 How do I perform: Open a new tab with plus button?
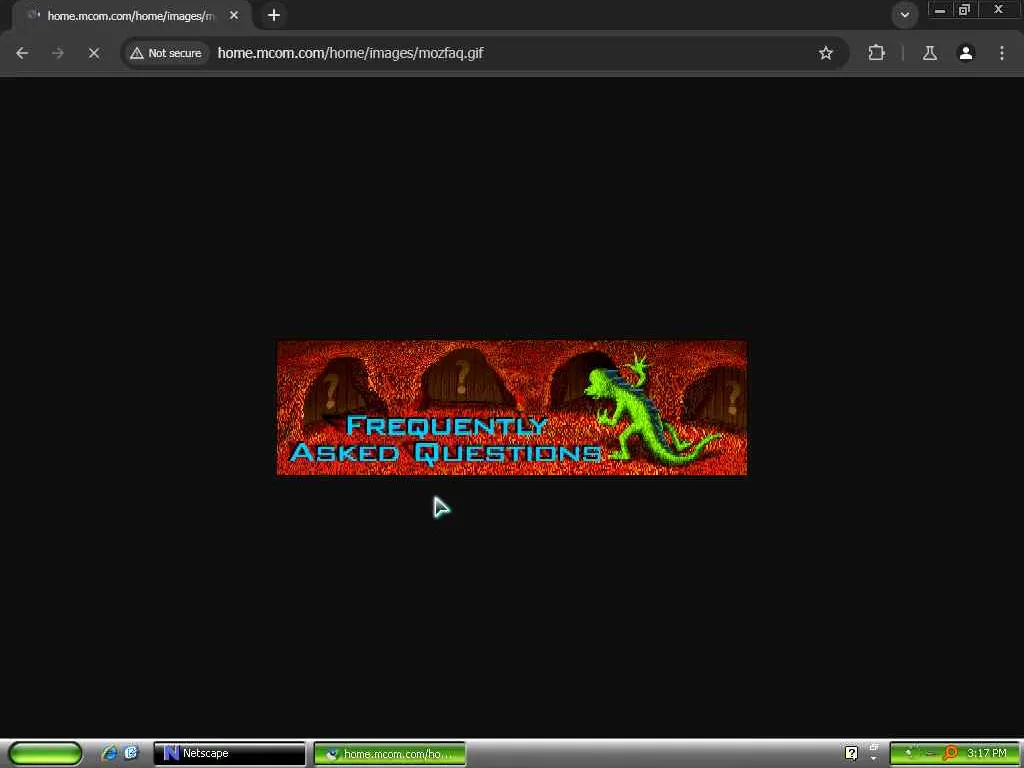tap(274, 15)
